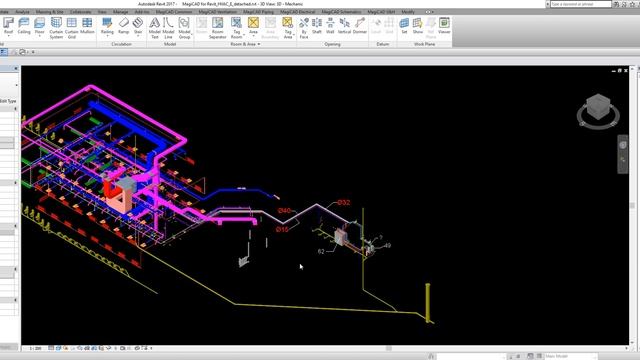Select the Wall opening tool
The image size is (640, 360).
coord(330,25)
